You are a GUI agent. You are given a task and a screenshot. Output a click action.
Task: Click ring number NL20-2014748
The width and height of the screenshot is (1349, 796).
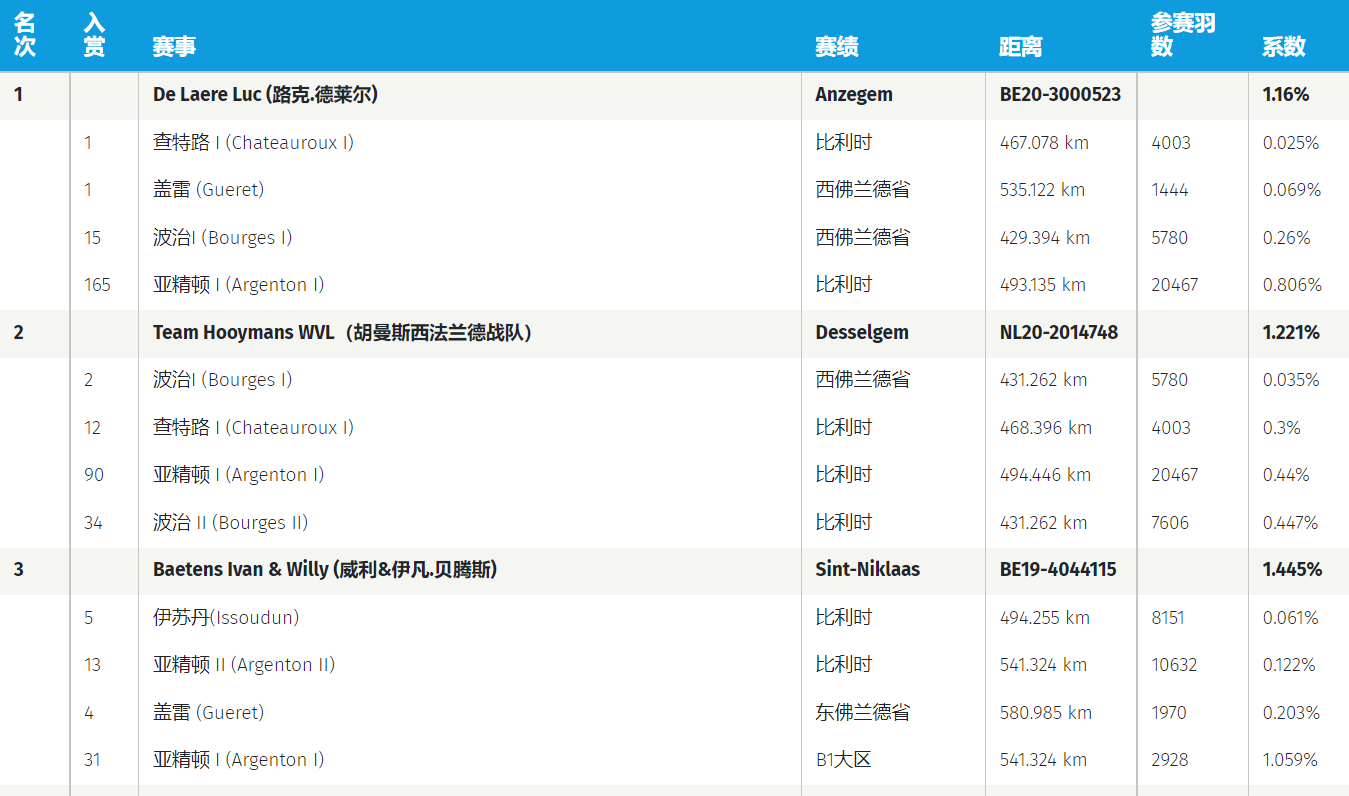1059,333
